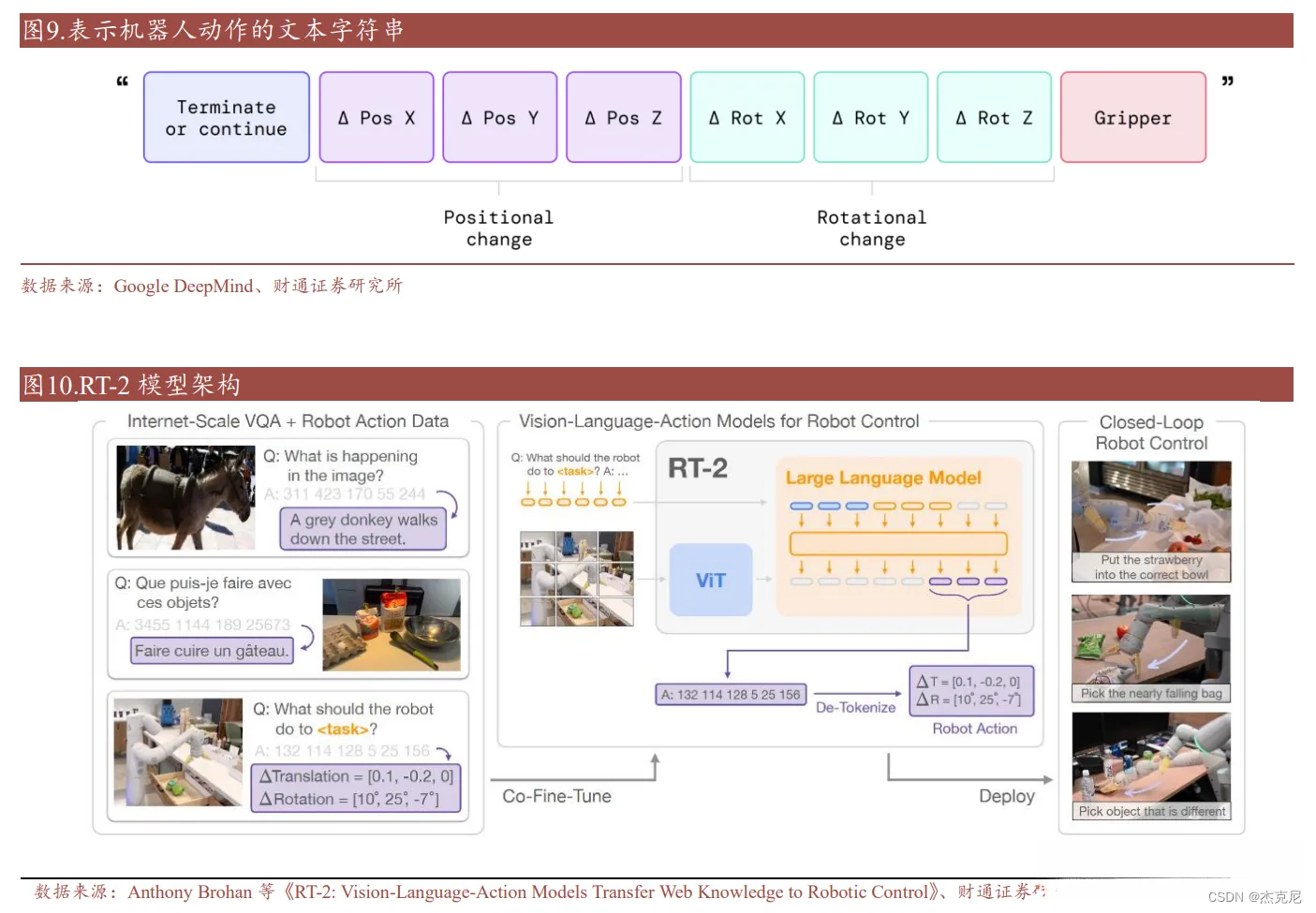
Task: Click 'Q: What is happening in the image?'
Action: pyautogui.click(x=340, y=465)
